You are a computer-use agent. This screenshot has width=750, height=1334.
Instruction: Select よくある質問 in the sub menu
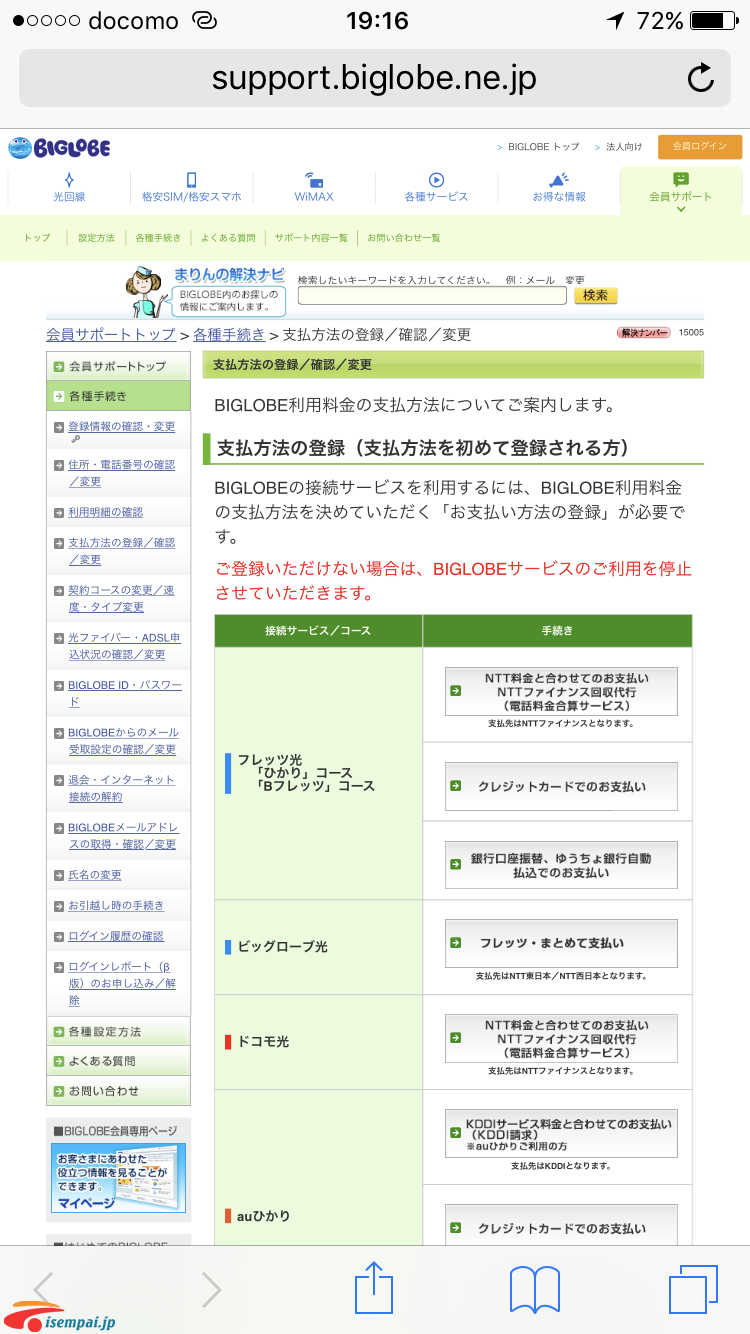[x=228, y=238]
